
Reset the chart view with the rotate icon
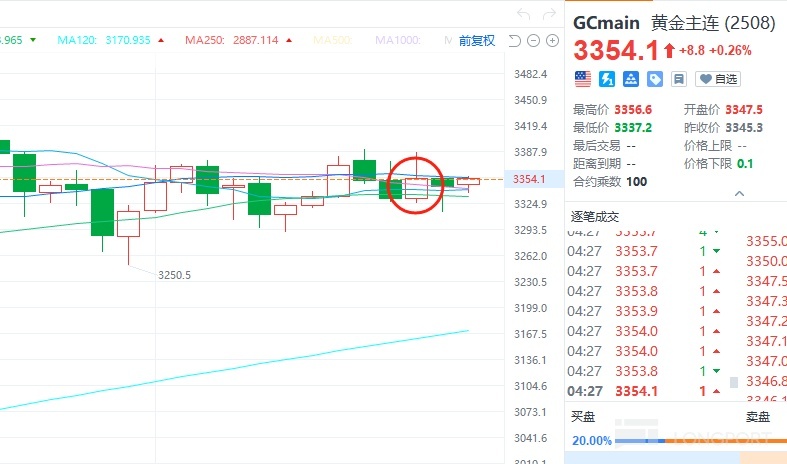click(515, 40)
